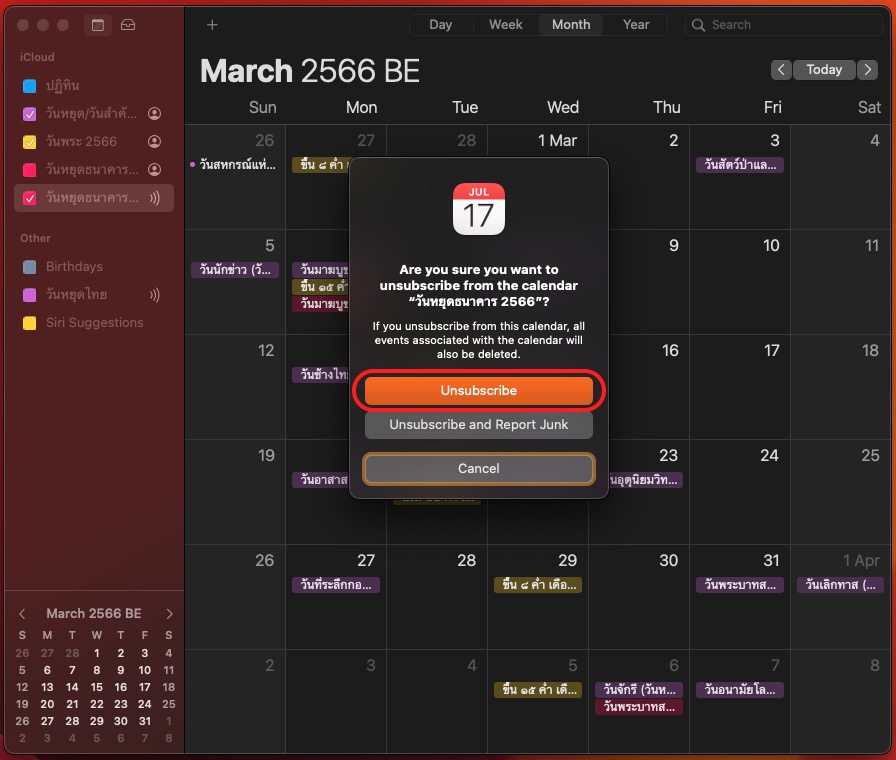The image size is (896, 760).
Task: Click the orange Unsubscribe button
Action: click(478, 390)
